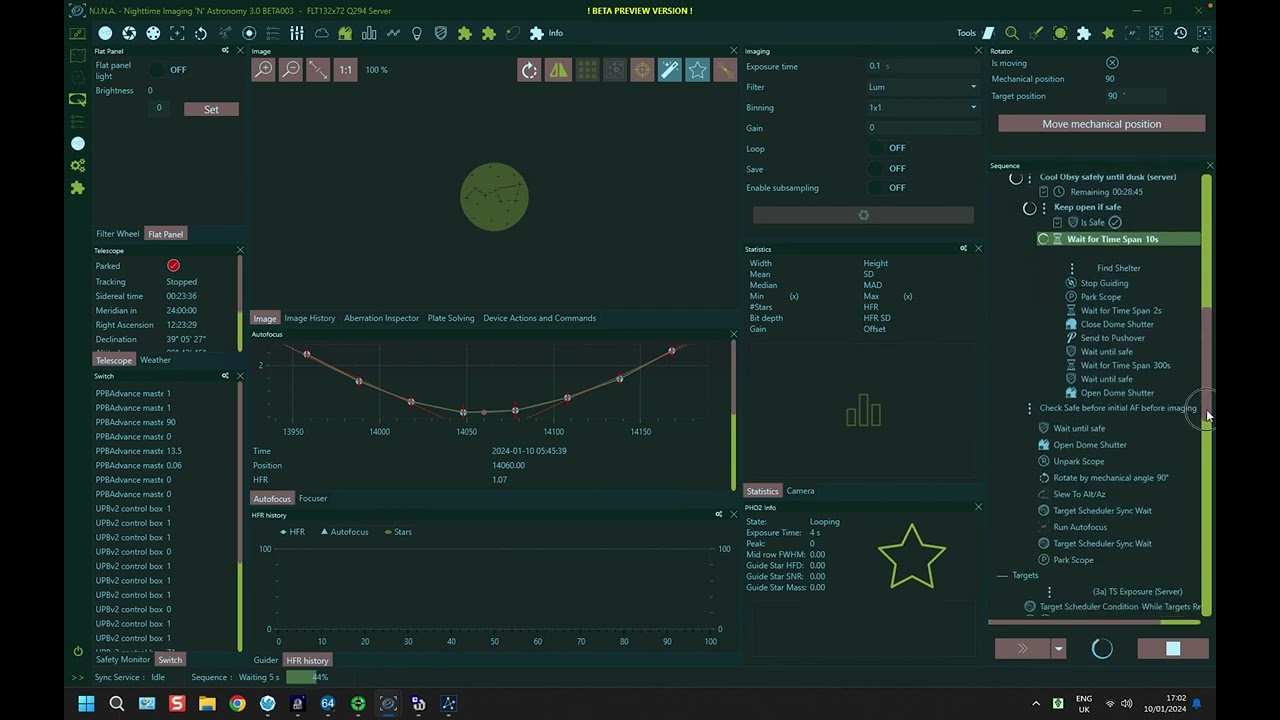1280x720 pixels.
Task: Stop the running sequence
Action: click(x=1173, y=649)
